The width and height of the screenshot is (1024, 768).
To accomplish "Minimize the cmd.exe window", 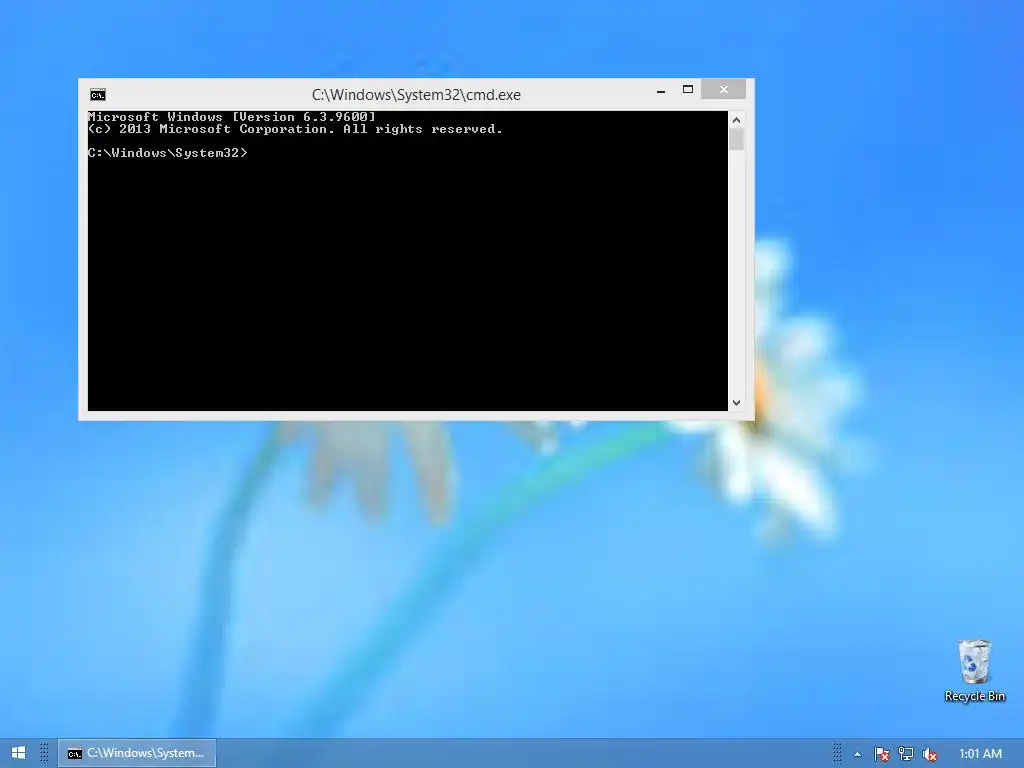I will 661,91.
